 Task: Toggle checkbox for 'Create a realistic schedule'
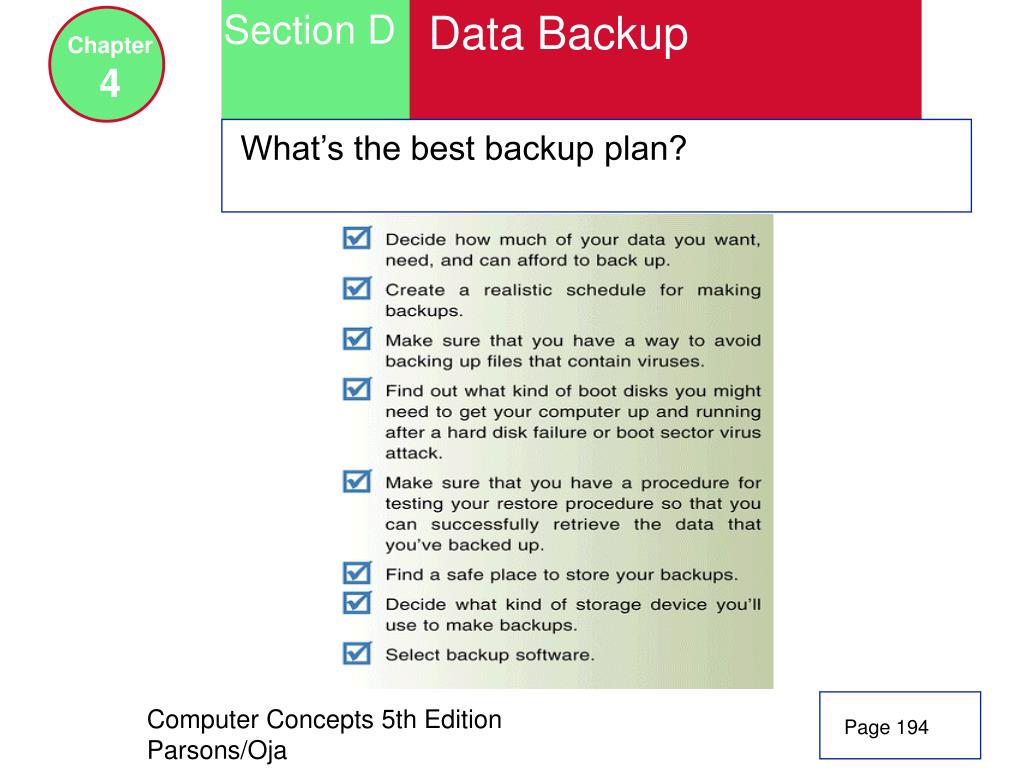pyautogui.click(x=357, y=288)
